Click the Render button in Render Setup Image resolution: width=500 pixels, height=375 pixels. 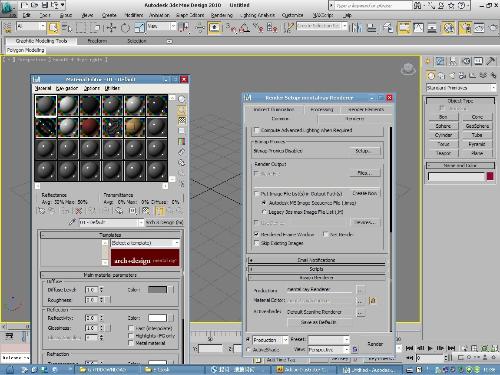(x=375, y=344)
